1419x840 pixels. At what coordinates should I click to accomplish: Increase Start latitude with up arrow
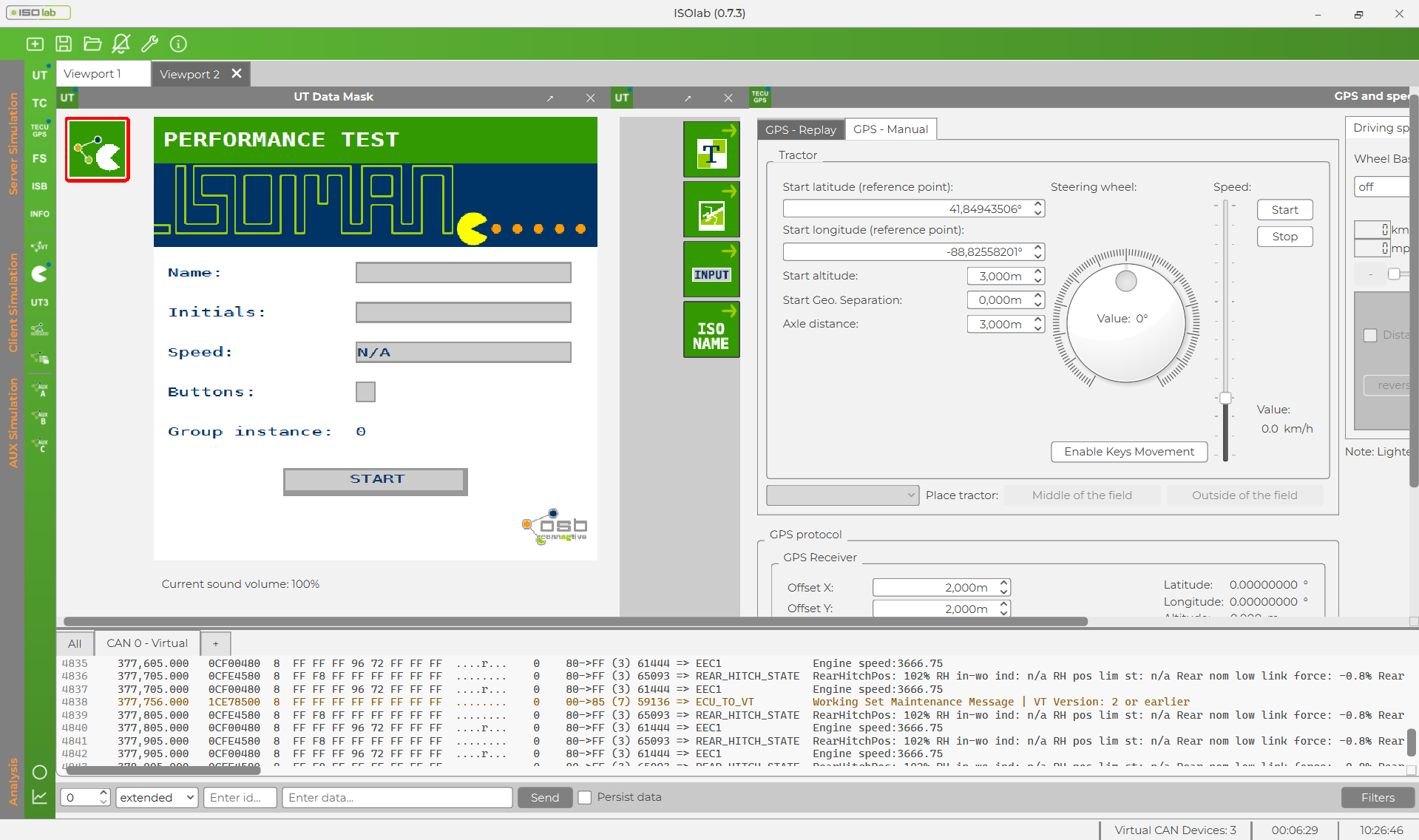tap(1038, 205)
